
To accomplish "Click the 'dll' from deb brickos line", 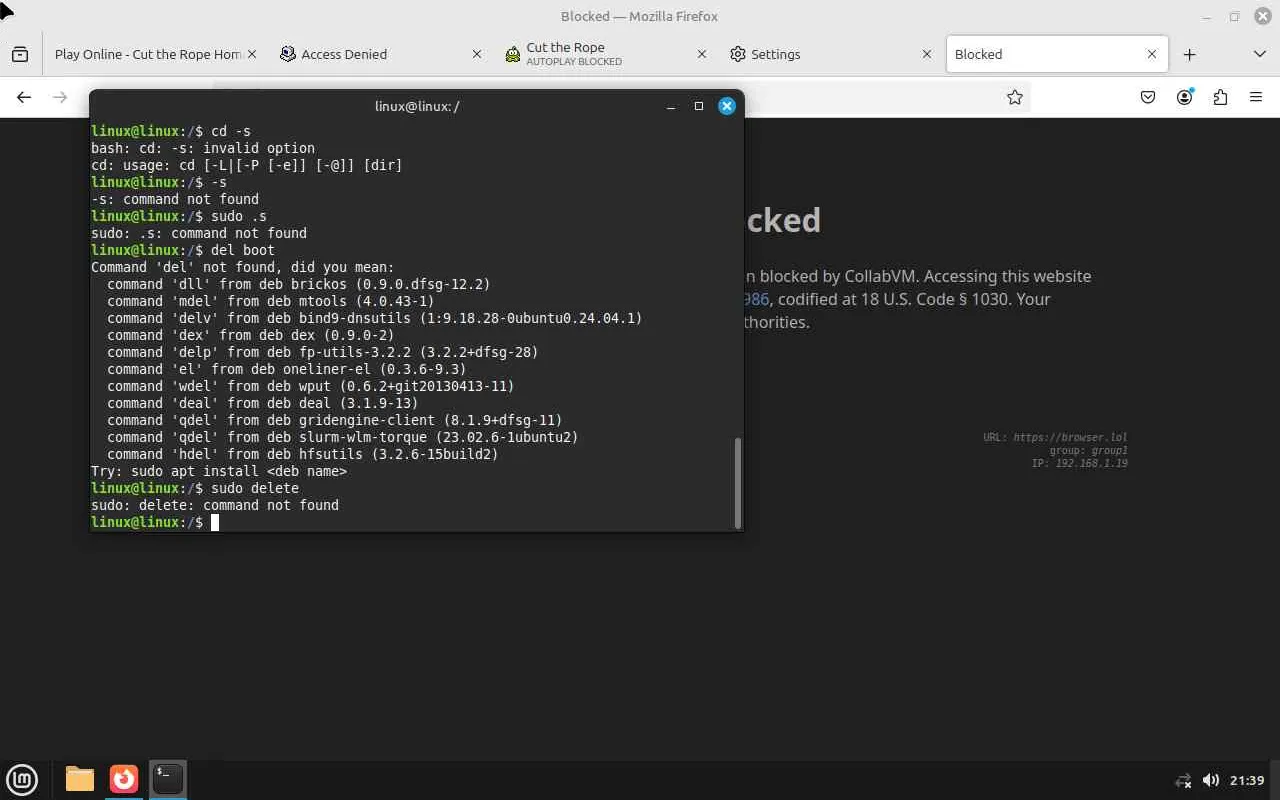I will (x=299, y=284).
